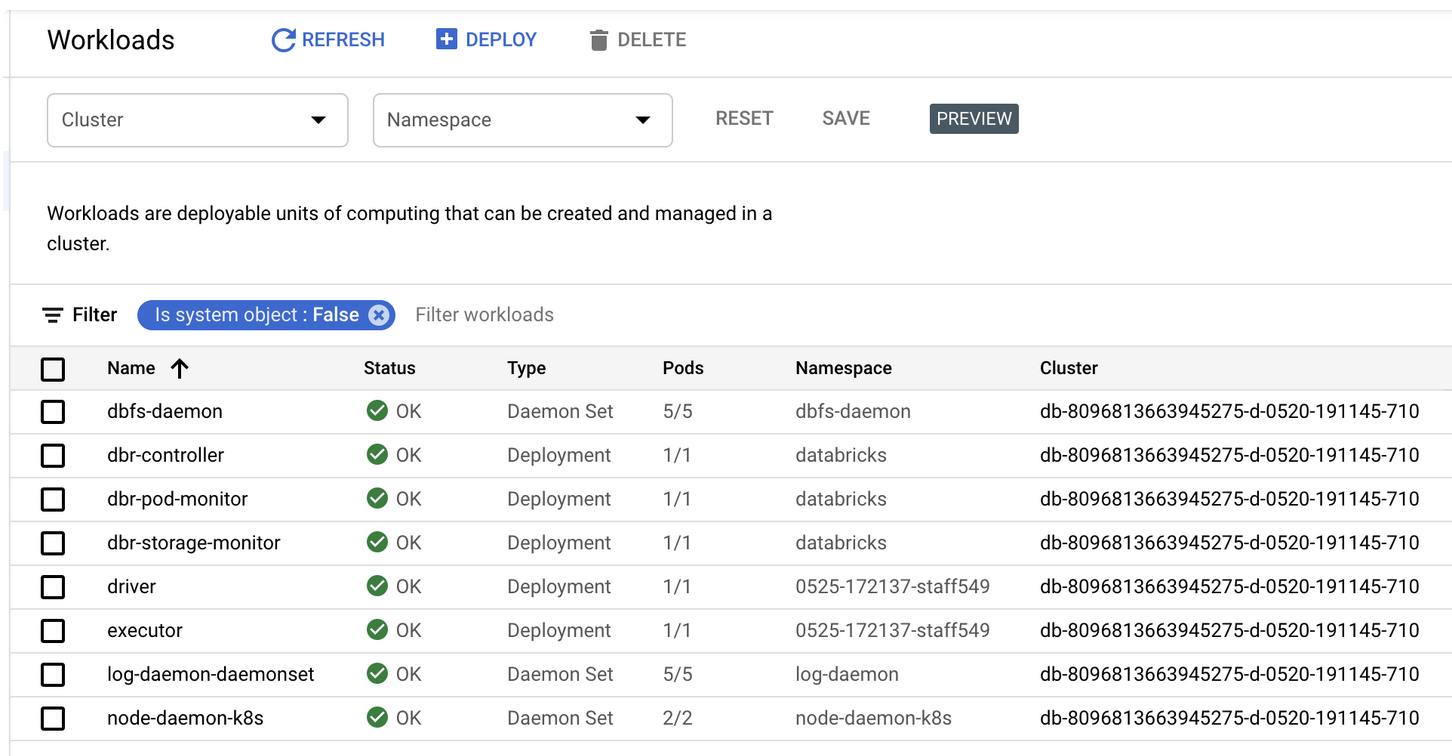
Task: Check the log-daemon-daemonset row checkbox
Action: pos(53,675)
